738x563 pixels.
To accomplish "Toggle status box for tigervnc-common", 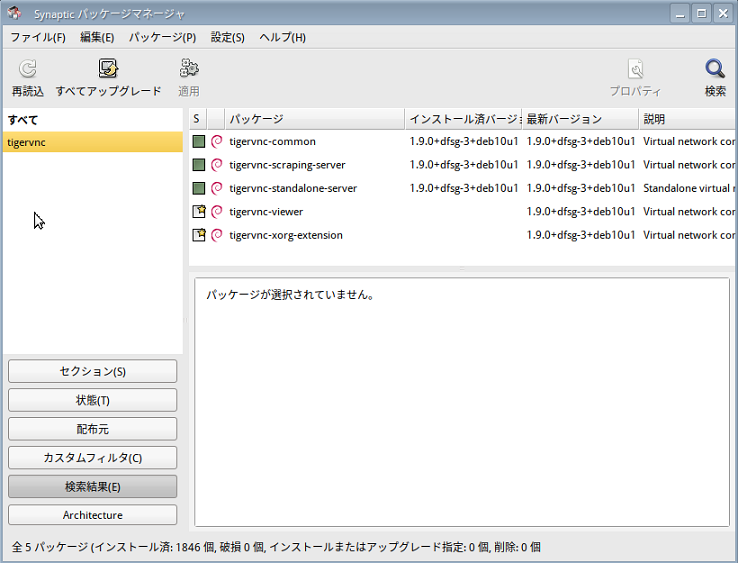I will [x=199, y=141].
